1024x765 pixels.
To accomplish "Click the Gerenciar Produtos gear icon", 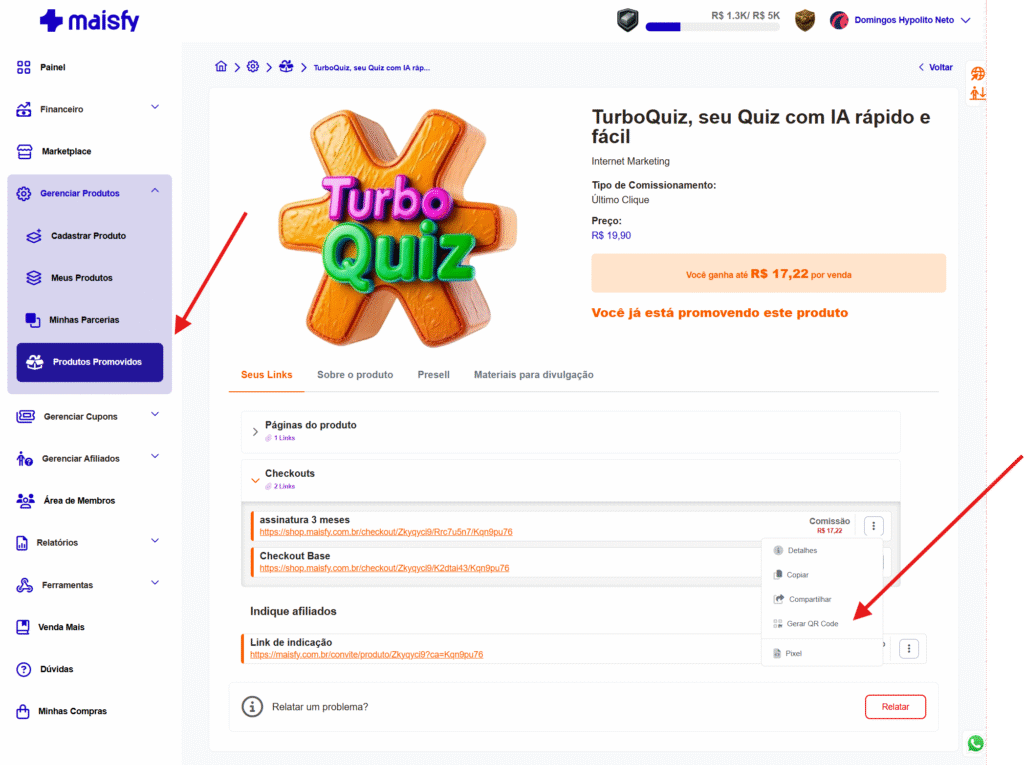I will pos(24,193).
